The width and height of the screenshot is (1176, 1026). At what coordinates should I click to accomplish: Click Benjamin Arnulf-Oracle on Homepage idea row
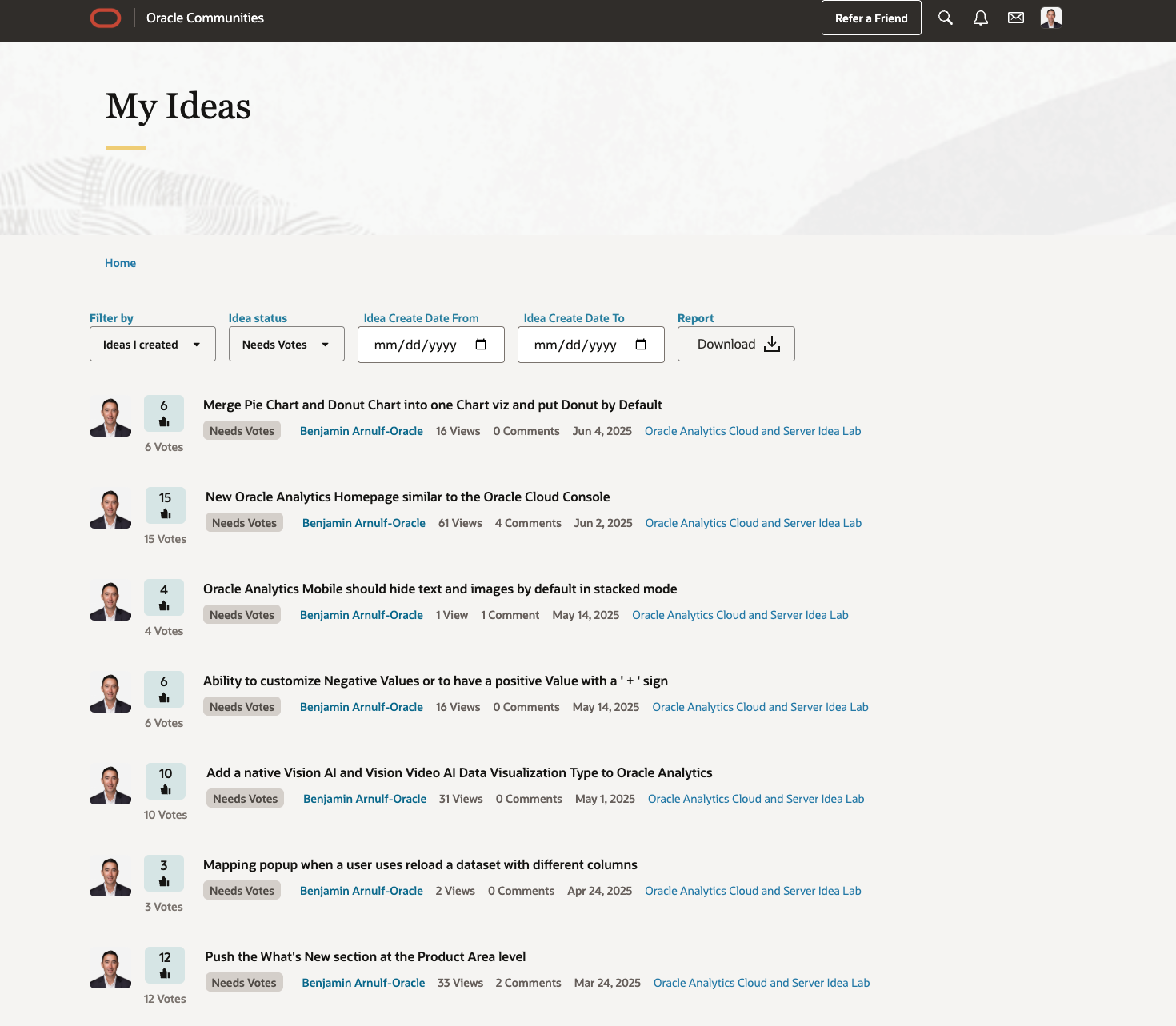tap(364, 523)
